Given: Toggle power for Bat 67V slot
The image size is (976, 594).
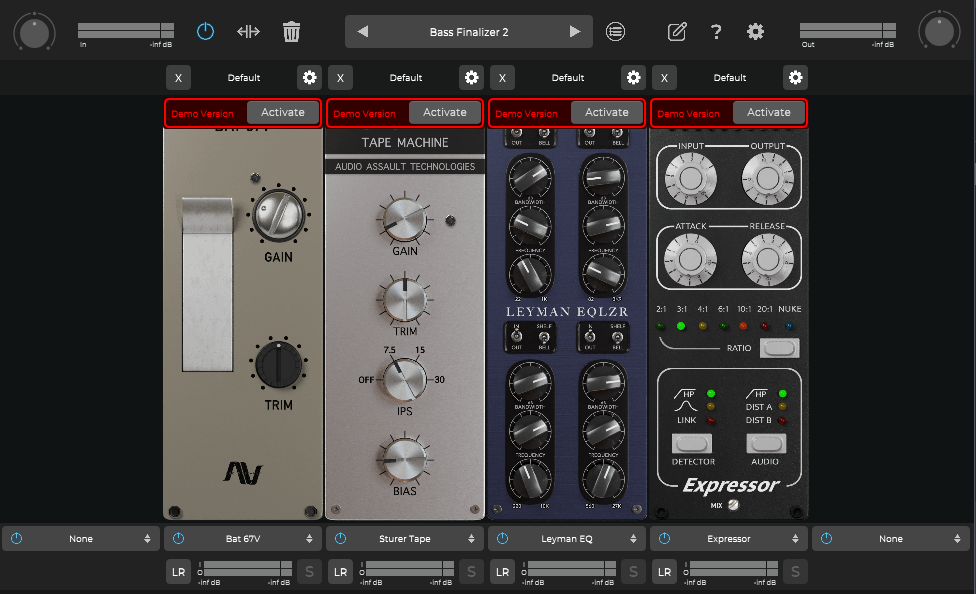Looking at the screenshot, I should tap(179, 539).
